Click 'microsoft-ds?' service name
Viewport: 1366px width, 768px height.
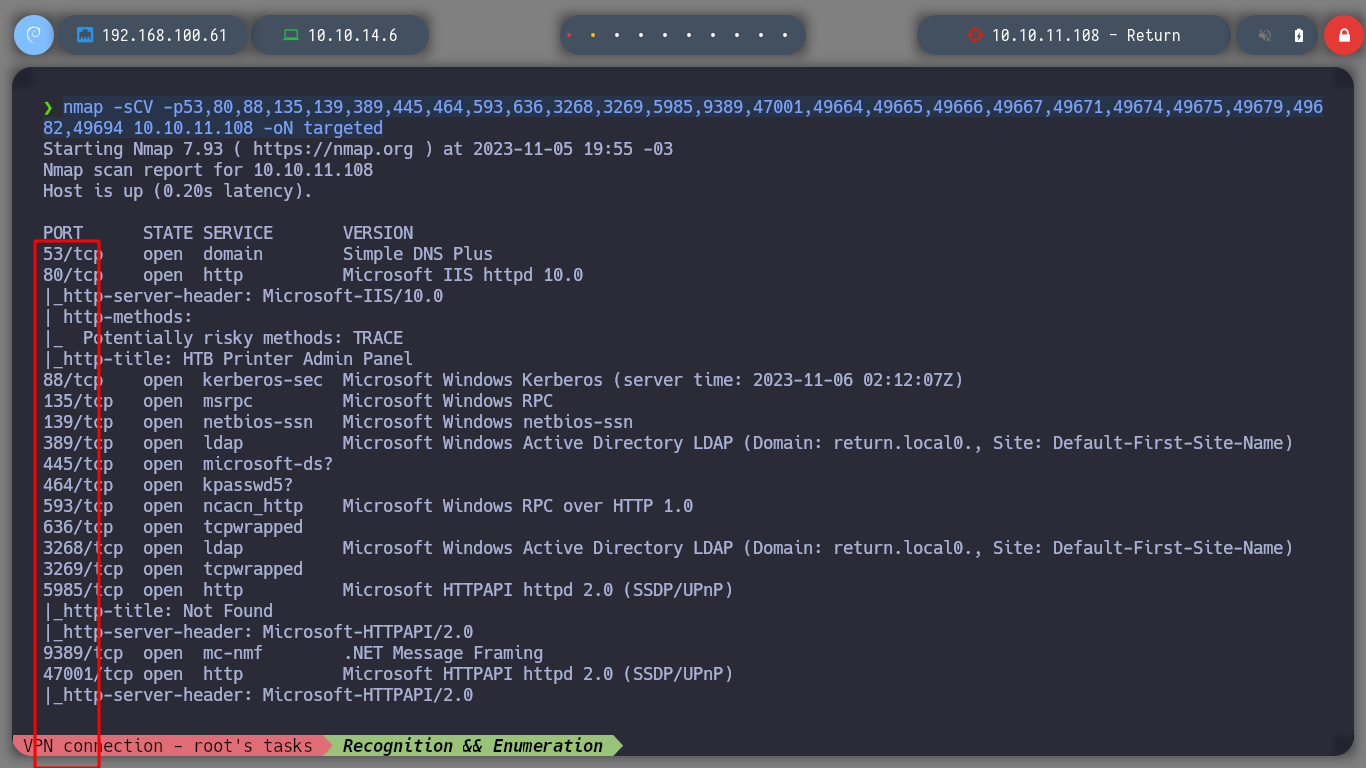click(x=268, y=464)
